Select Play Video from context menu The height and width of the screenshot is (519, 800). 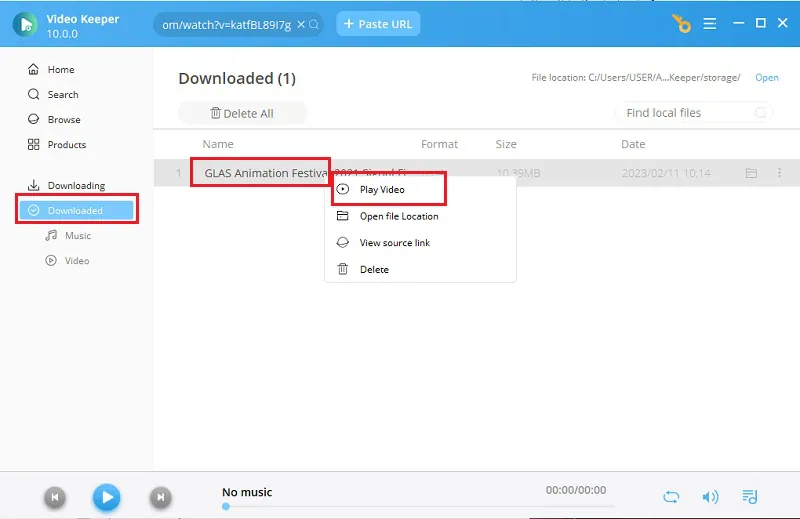(x=382, y=190)
